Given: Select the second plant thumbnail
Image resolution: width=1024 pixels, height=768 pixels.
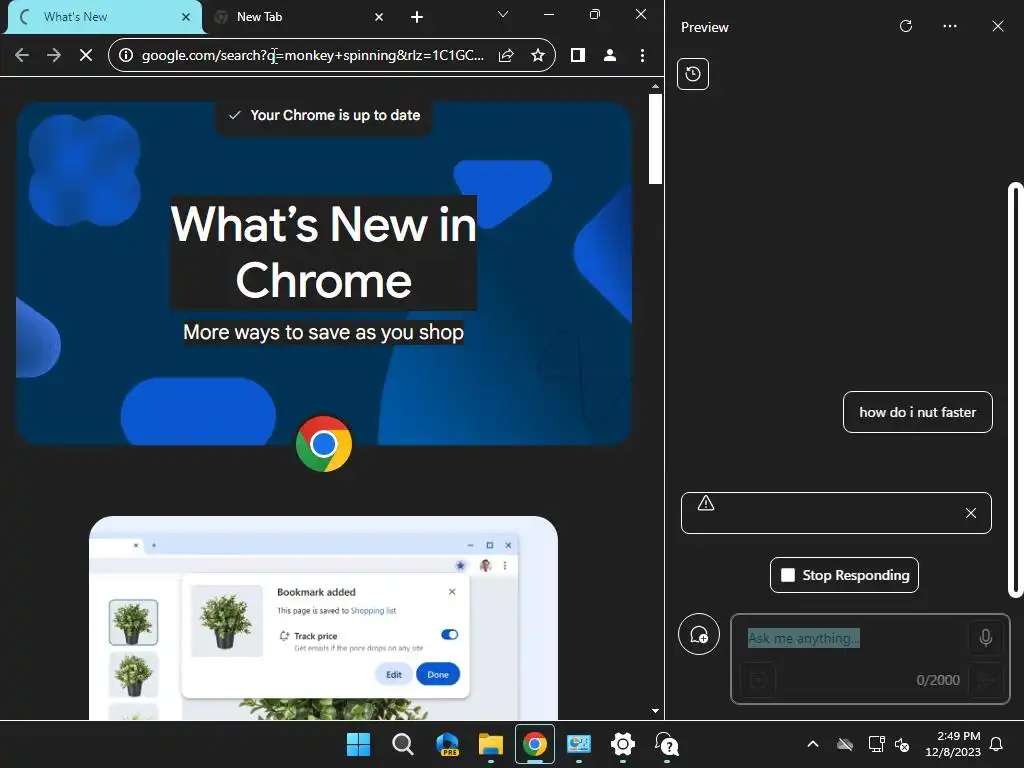Looking at the screenshot, I should click(x=133, y=675).
